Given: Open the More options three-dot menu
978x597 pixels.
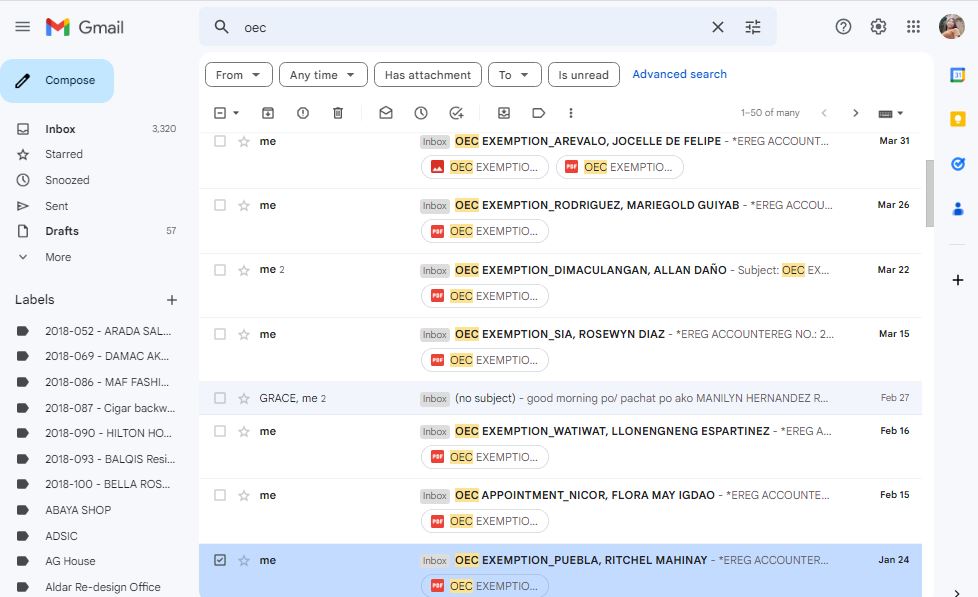Looking at the screenshot, I should pyautogui.click(x=570, y=113).
